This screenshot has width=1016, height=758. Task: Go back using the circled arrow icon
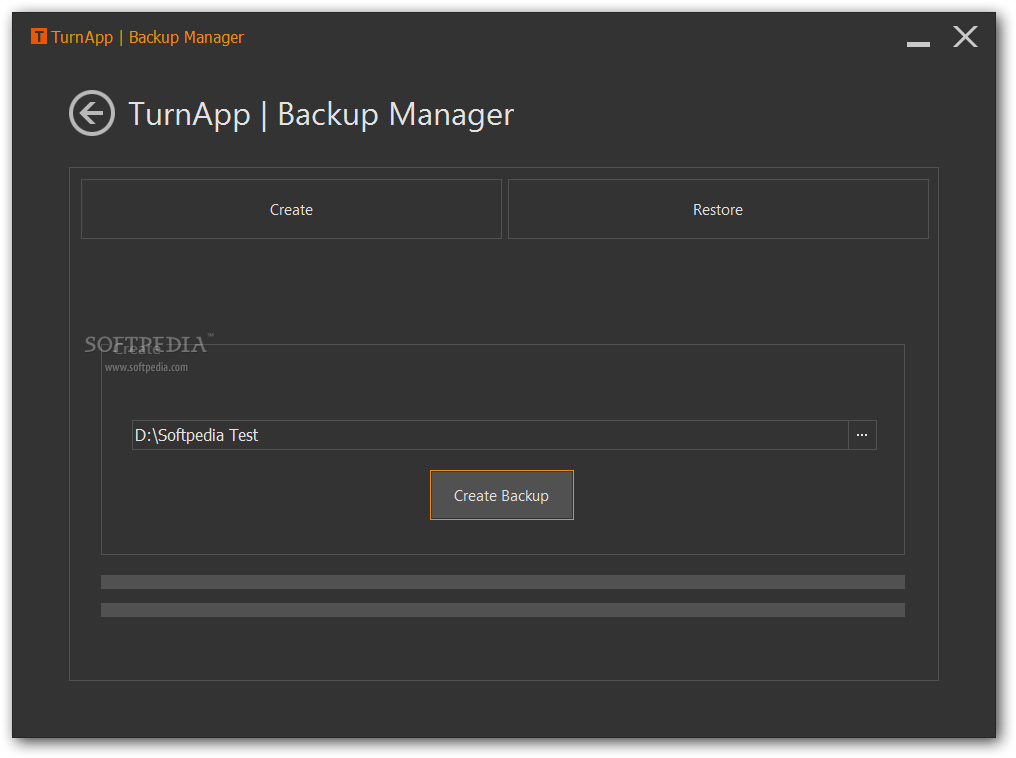(92, 113)
